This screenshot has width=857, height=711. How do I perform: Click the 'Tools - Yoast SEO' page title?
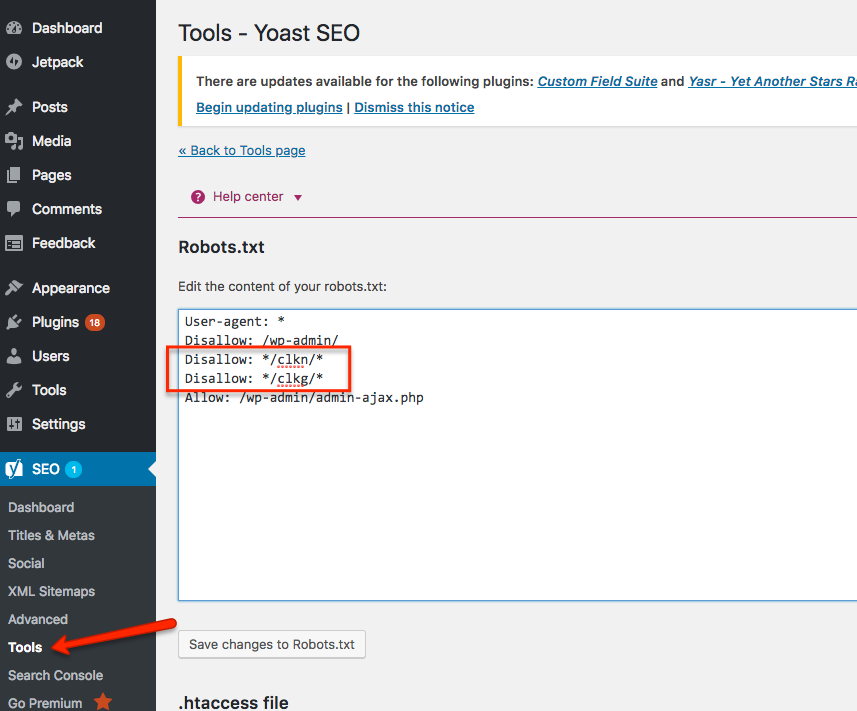click(269, 33)
